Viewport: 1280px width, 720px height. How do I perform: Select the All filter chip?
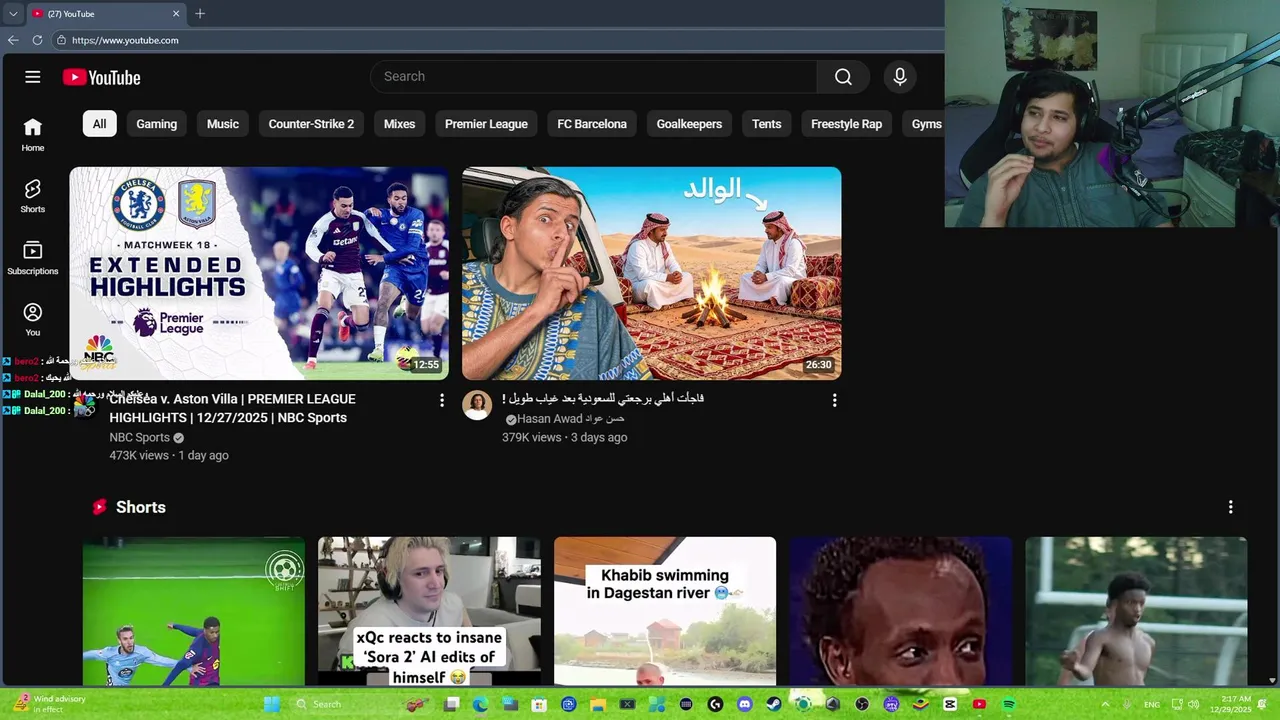(x=99, y=124)
